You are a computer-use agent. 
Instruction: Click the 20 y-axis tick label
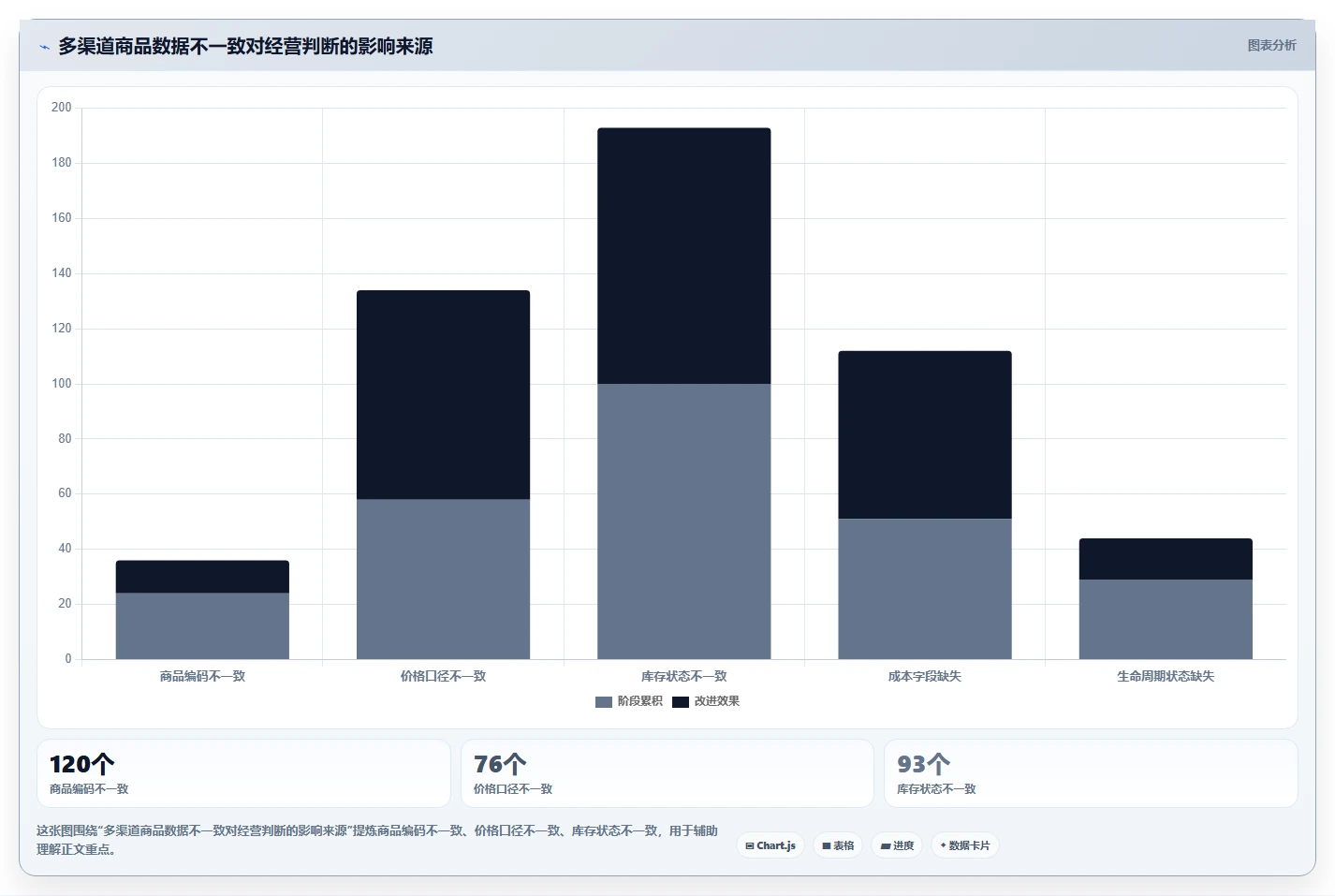(65, 604)
